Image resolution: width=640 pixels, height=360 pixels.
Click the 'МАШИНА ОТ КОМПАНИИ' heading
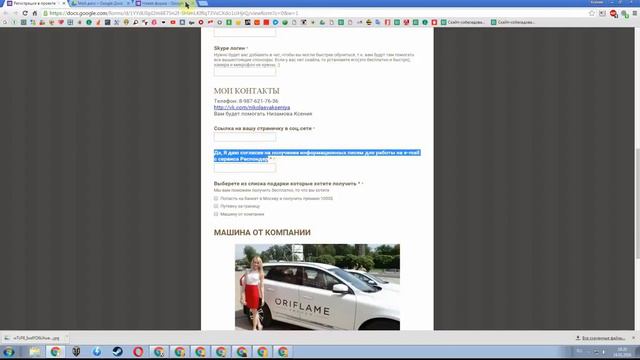pos(262,232)
